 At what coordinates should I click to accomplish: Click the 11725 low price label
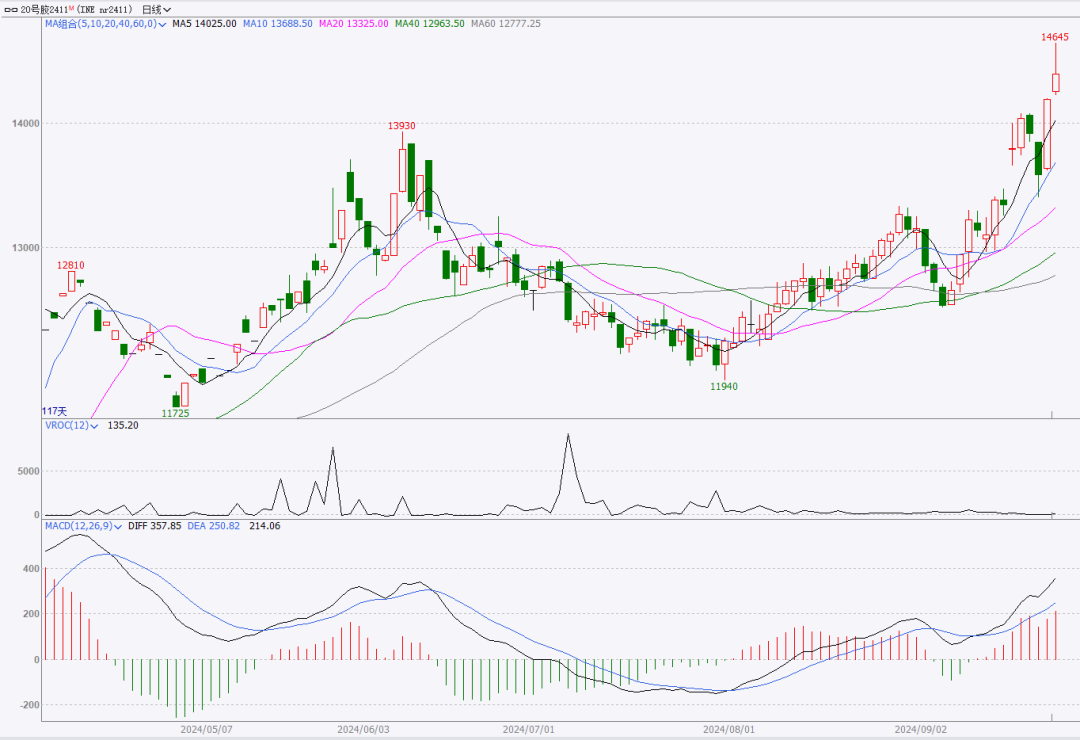click(175, 412)
